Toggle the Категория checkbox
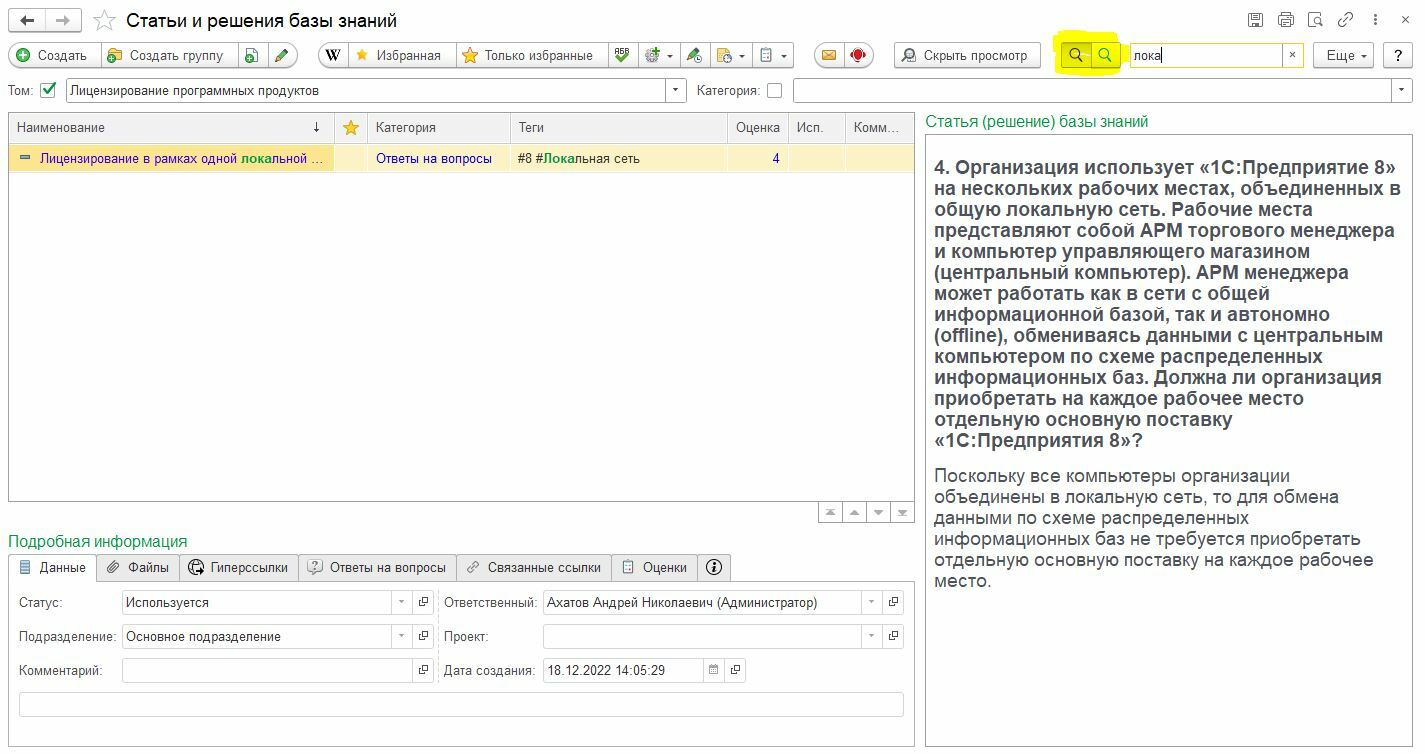The width and height of the screenshot is (1425, 754). tap(774, 90)
